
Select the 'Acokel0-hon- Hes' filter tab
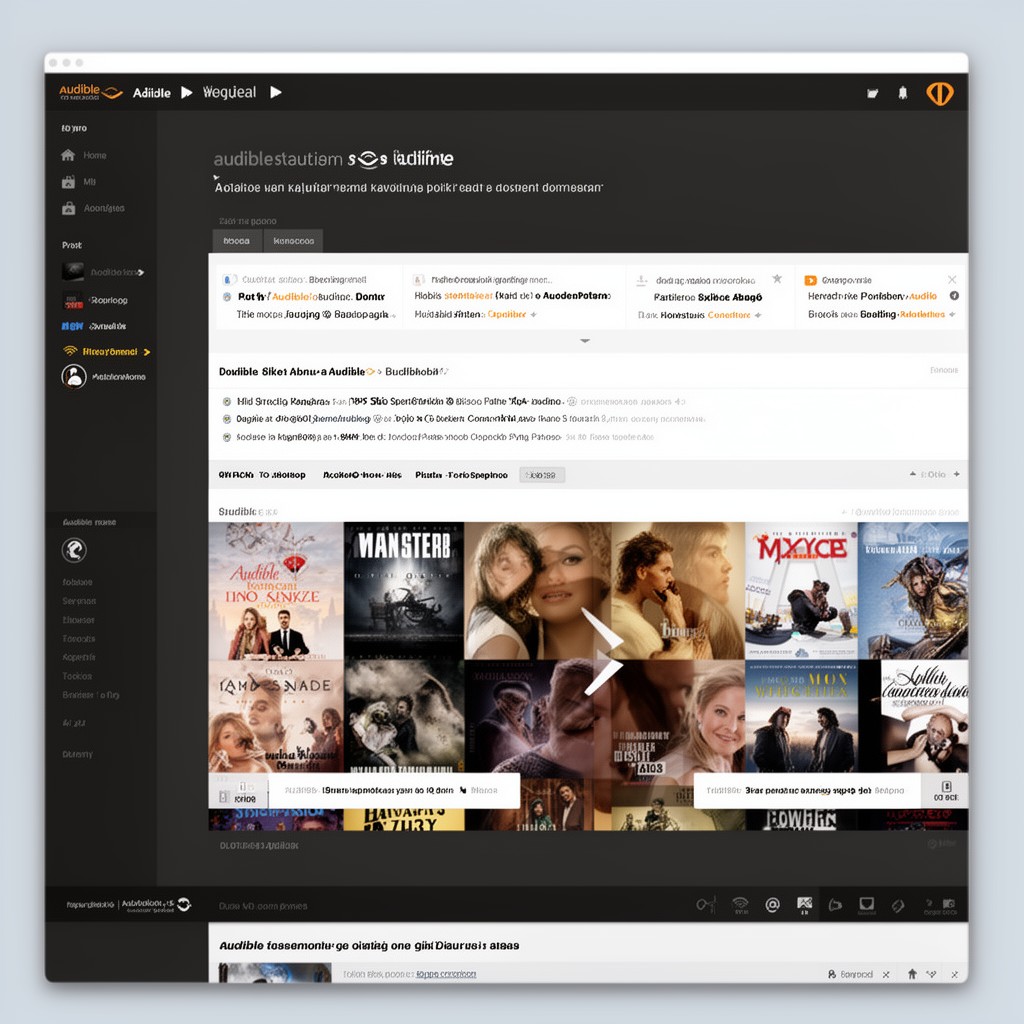[362, 475]
